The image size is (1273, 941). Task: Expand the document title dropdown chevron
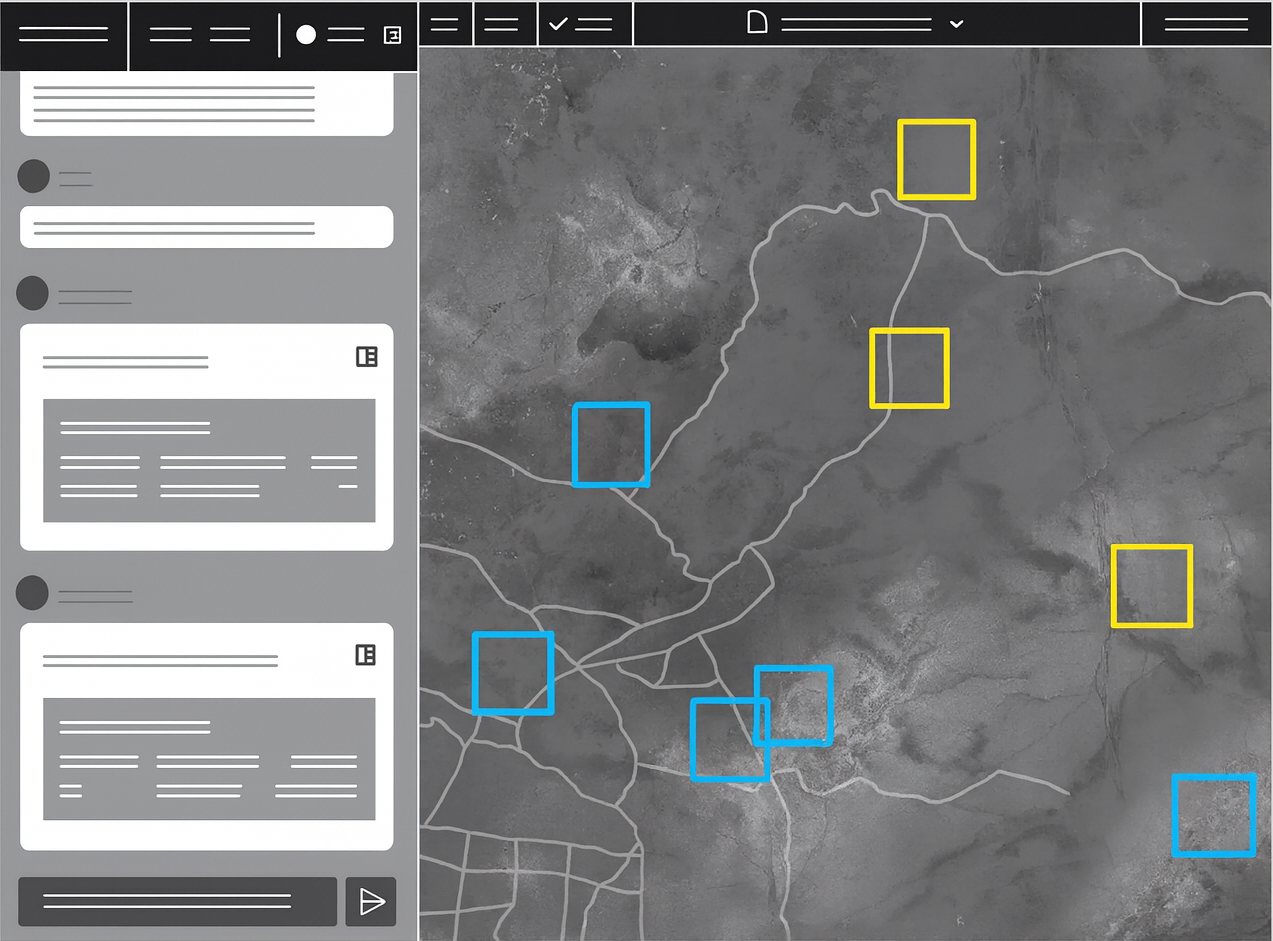(956, 24)
